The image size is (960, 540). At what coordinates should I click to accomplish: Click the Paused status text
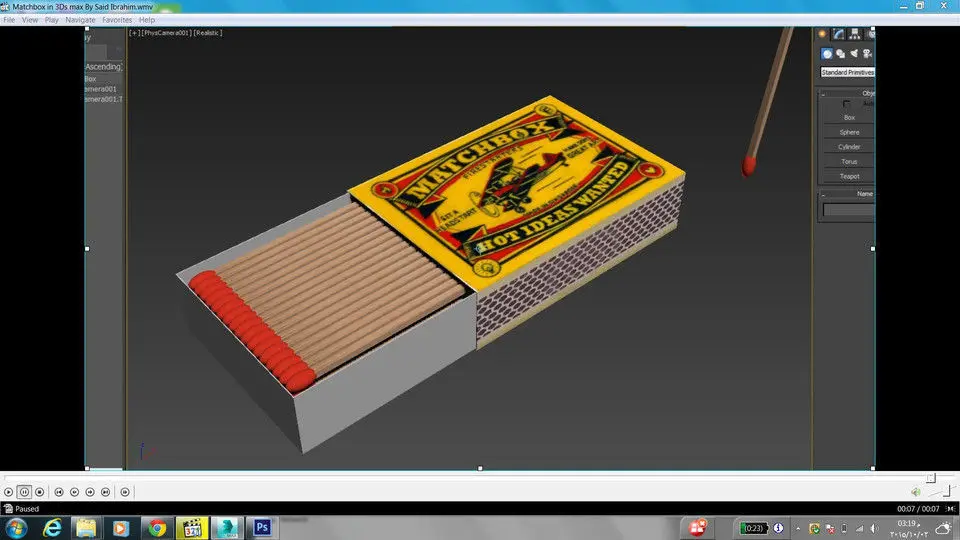coord(27,509)
